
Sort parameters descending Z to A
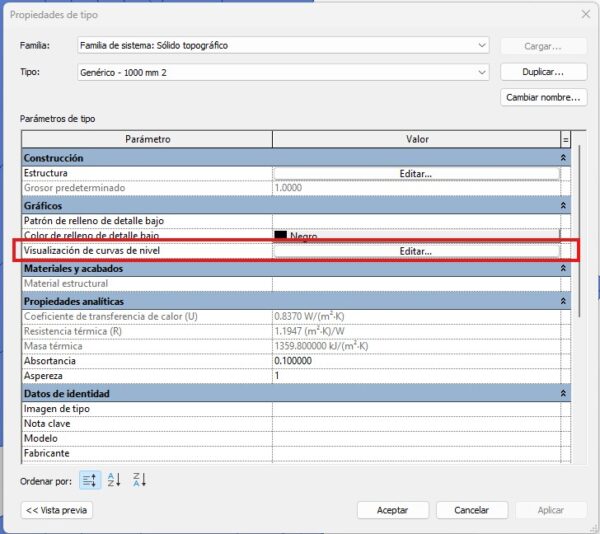pos(139,480)
